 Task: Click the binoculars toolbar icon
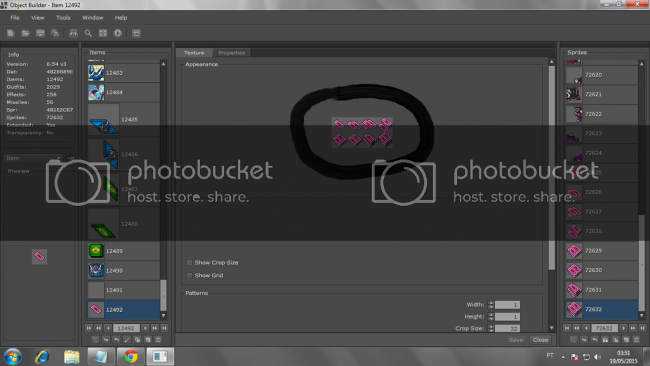point(73,33)
